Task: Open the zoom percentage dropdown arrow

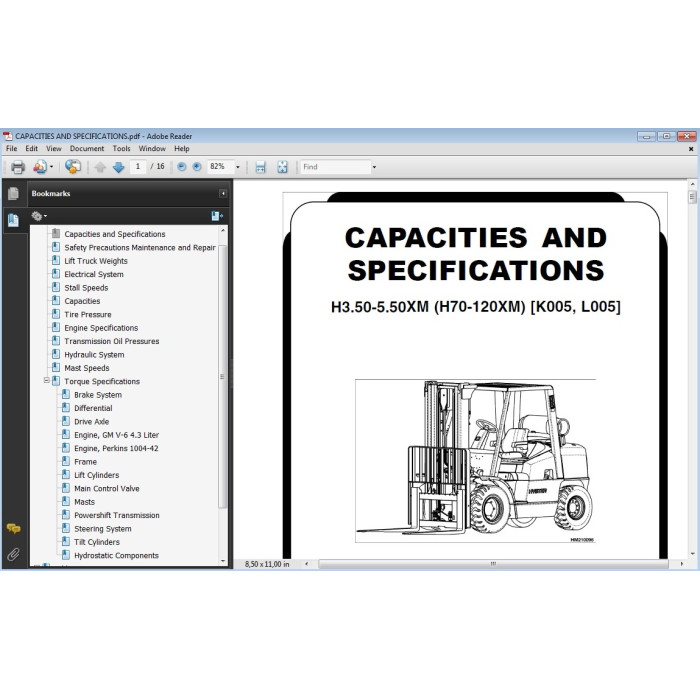Action: [238, 167]
